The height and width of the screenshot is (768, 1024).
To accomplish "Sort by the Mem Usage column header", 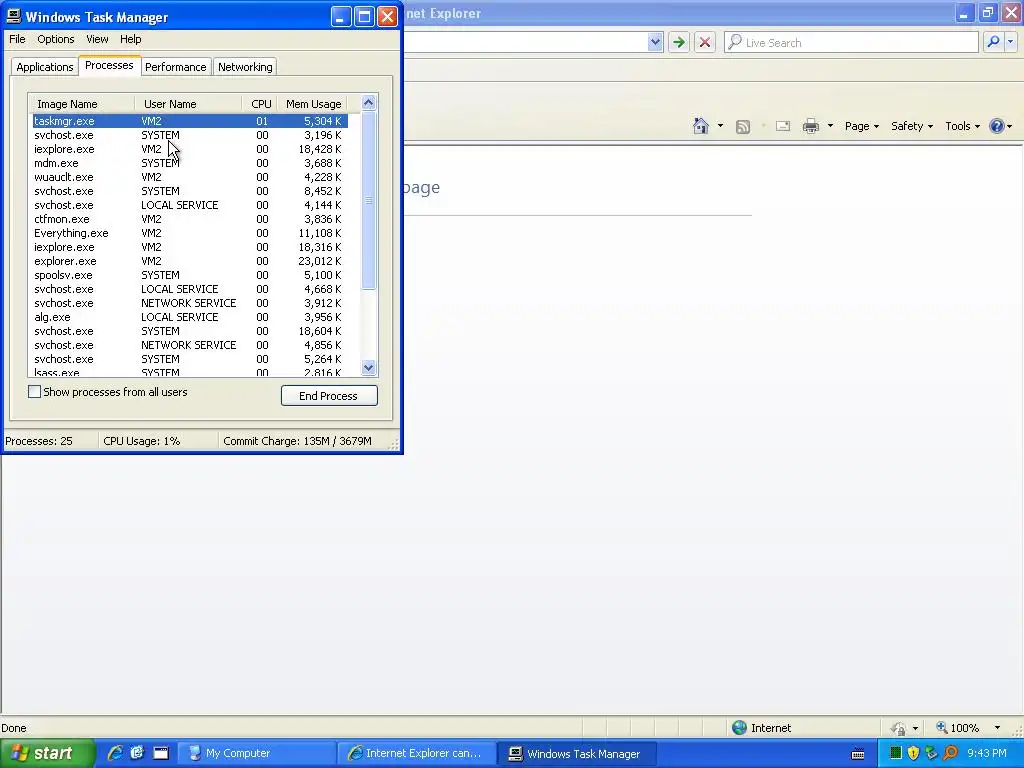I will click(x=313, y=104).
